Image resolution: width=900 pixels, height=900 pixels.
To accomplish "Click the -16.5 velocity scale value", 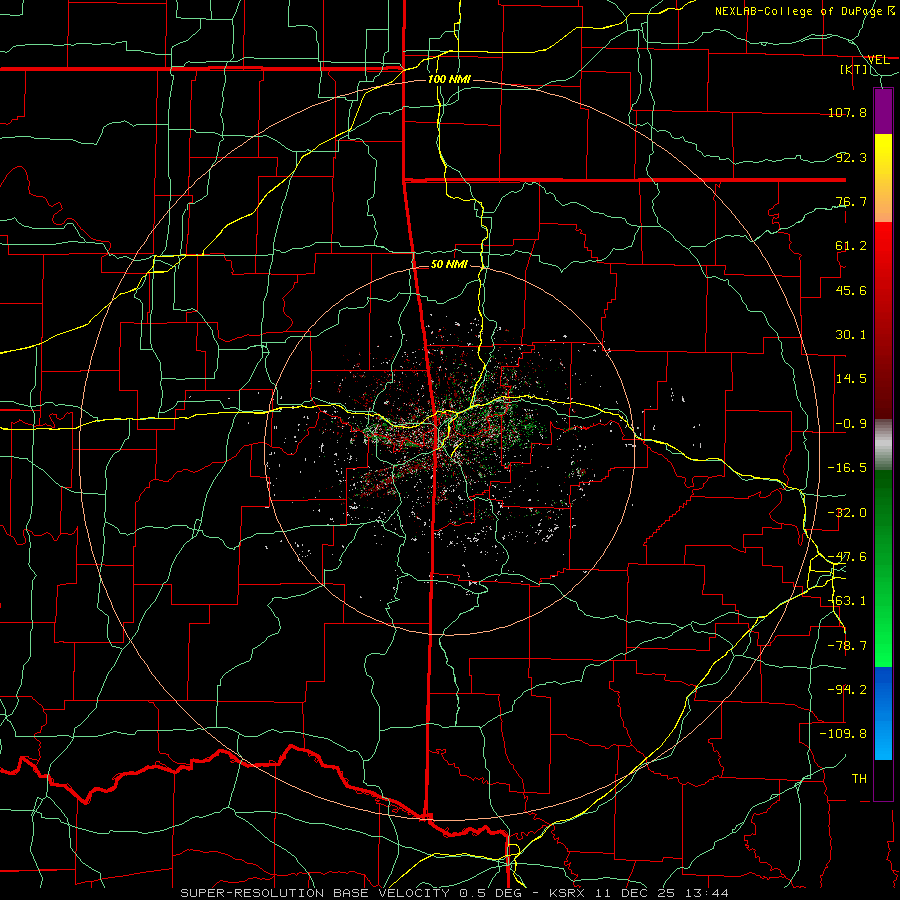I will point(847,468).
